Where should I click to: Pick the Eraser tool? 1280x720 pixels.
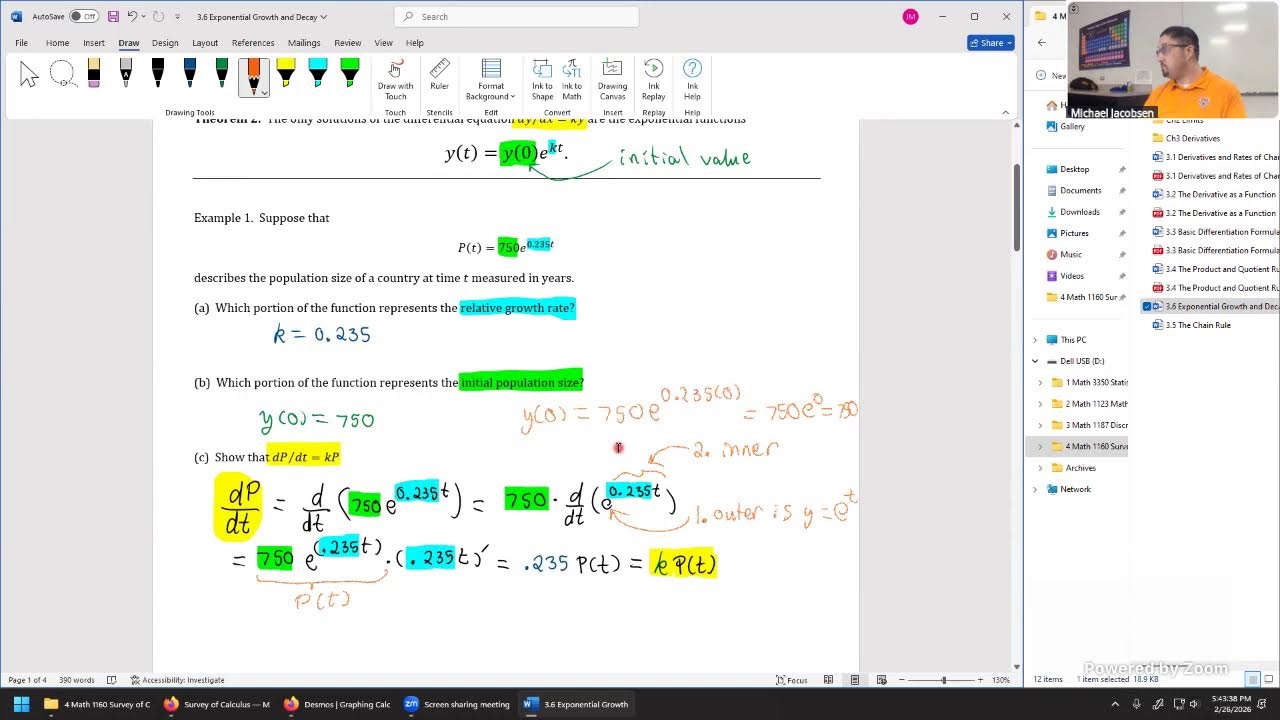click(x=94, y=75)
